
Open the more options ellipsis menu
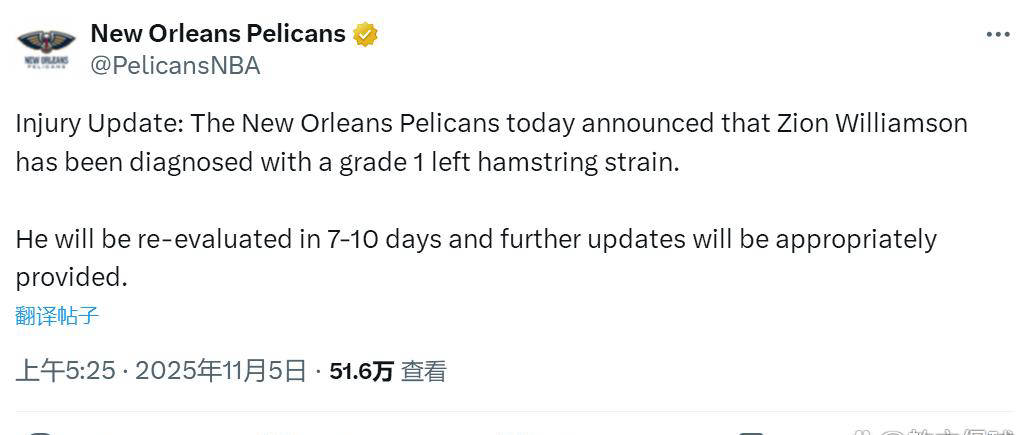click(x=997, y=34)
